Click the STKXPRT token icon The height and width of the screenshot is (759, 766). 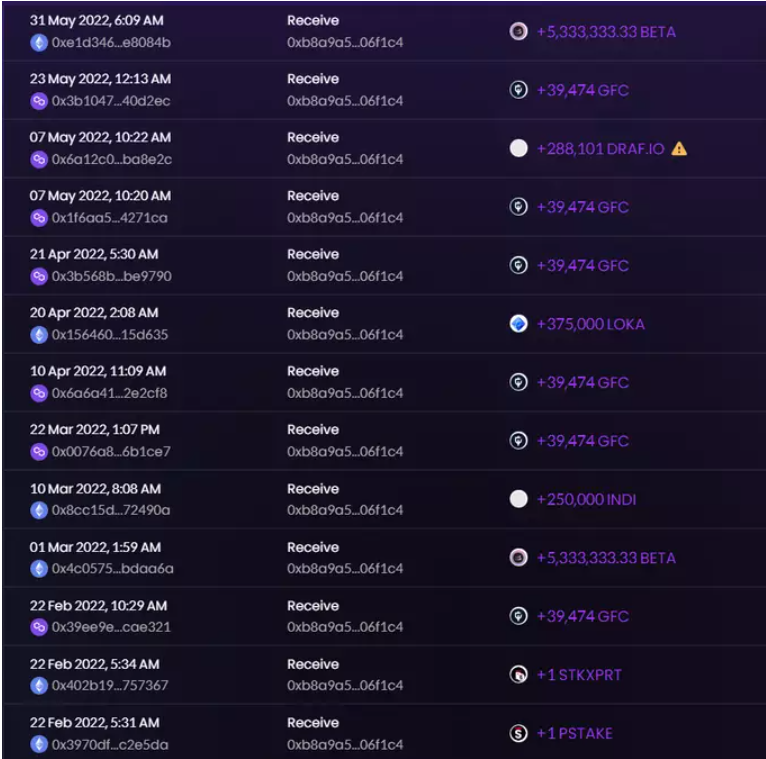(518, 675)
